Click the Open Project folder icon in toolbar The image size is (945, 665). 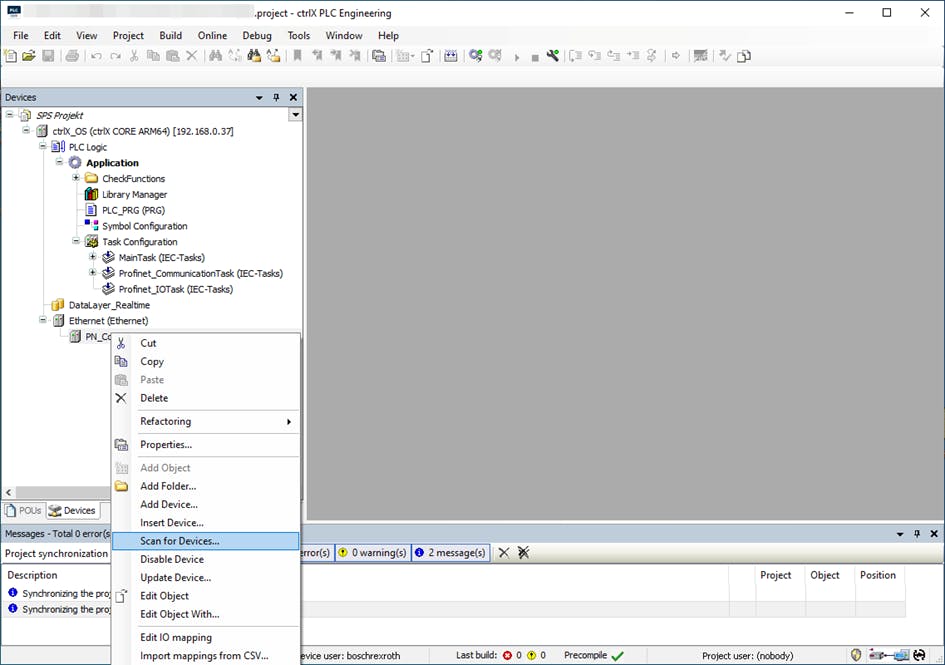29,56
